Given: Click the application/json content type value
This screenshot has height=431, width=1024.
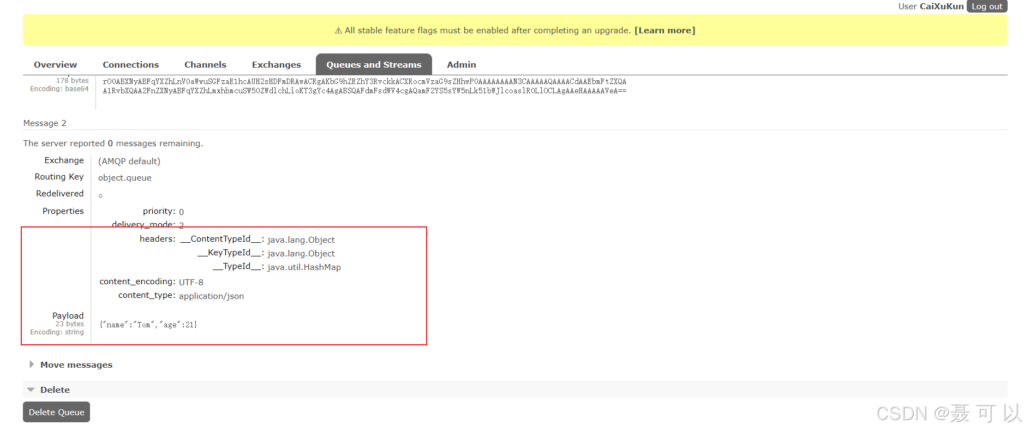Looking at the screenshot, I should [211, 296].
